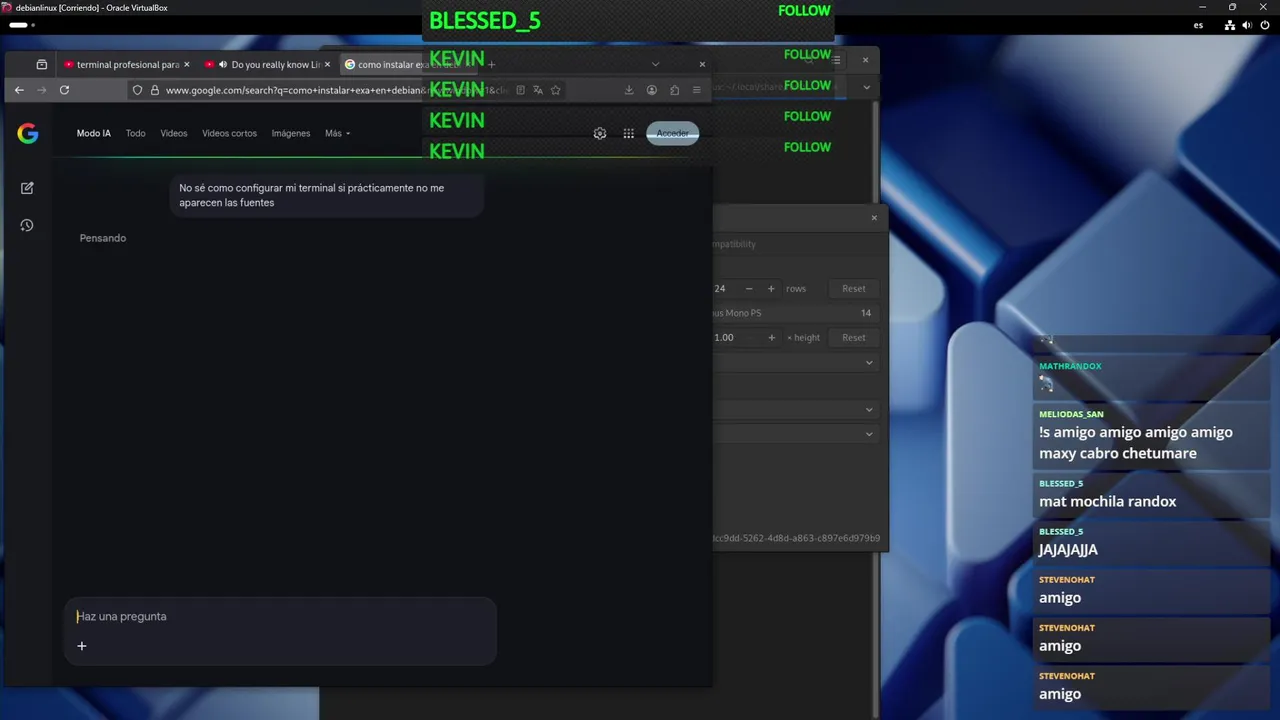Open Google apps grid
1280x720 pixels.
pyautogui.click(x=629, y=133)
